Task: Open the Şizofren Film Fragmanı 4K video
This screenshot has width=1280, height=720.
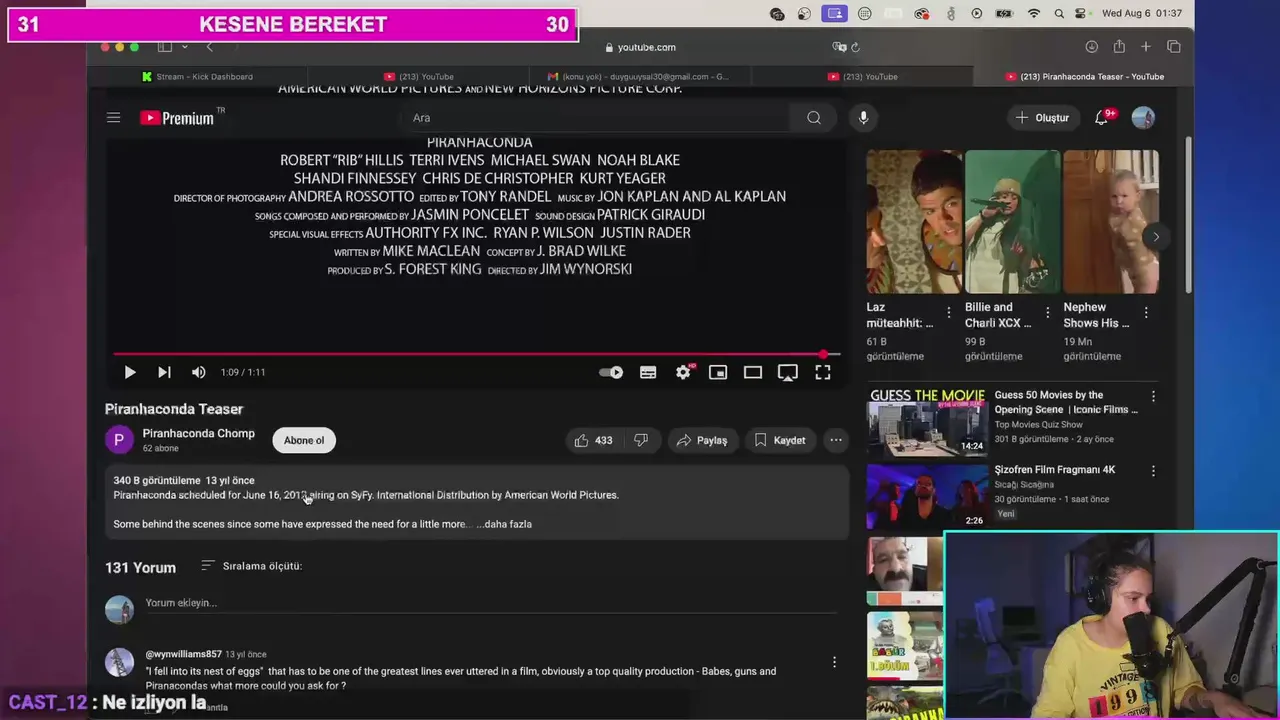Action: coord(1054,469)
